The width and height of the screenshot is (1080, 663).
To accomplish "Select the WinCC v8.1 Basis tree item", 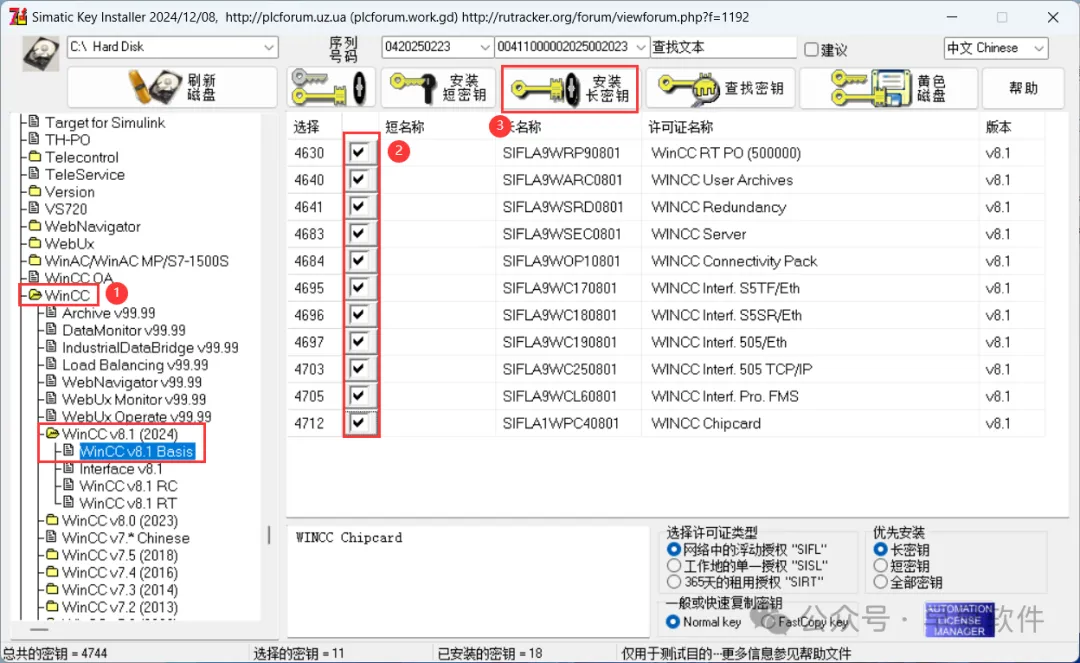I will [x=136, y=451].
